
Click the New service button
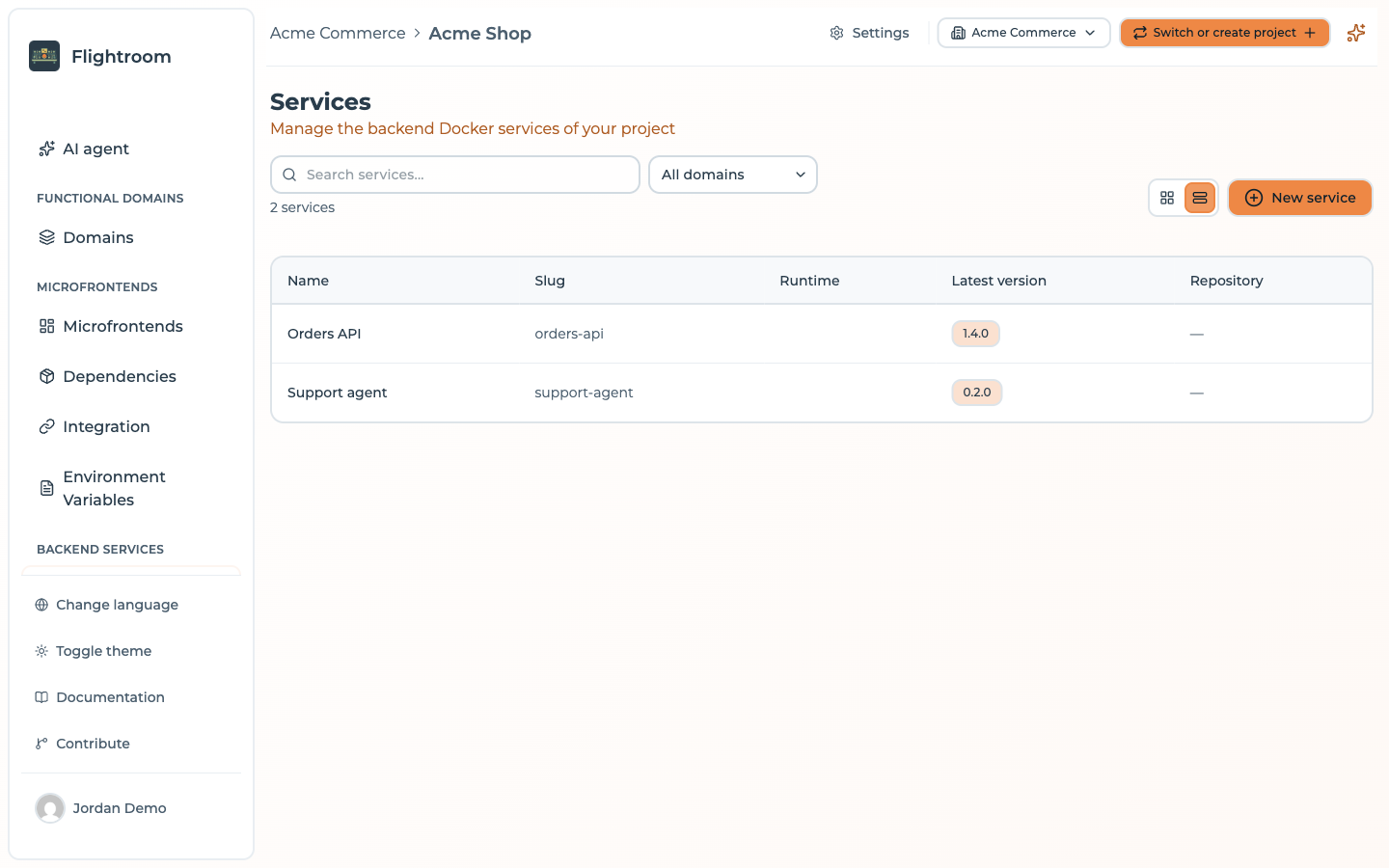[1300, 198]
